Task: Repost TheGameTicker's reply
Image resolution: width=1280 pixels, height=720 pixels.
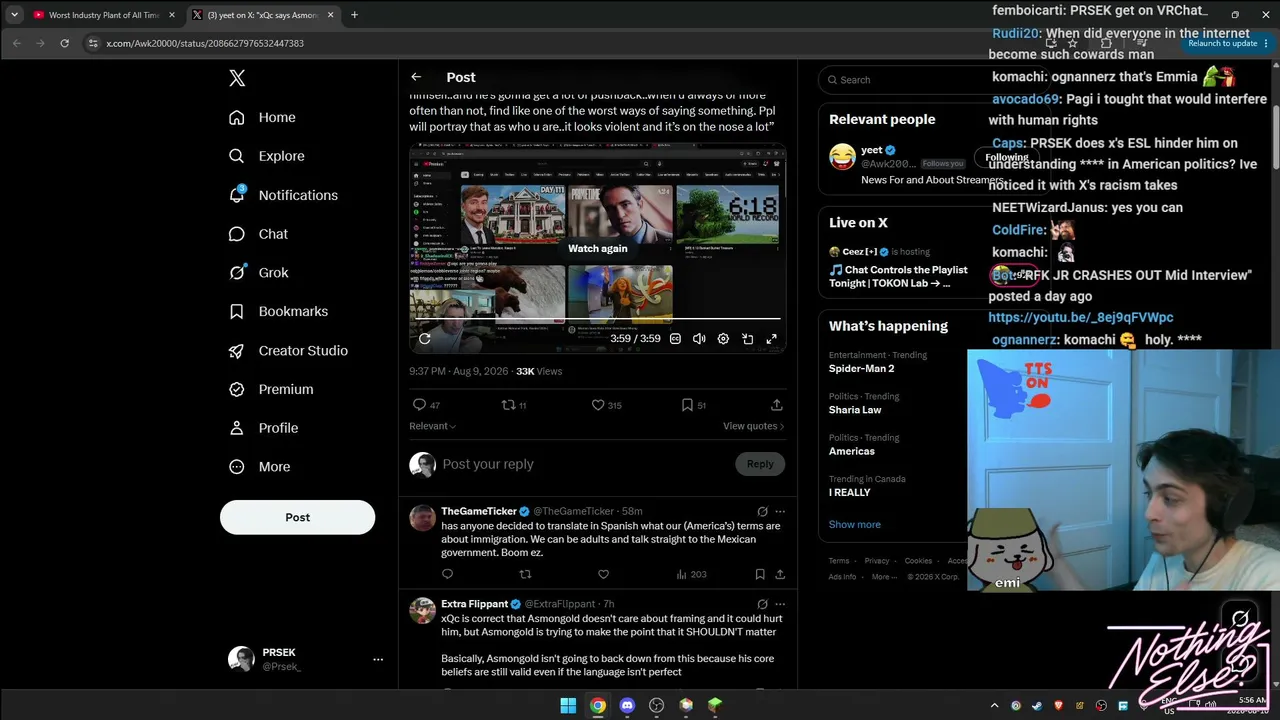Action: tap(525, 574)
